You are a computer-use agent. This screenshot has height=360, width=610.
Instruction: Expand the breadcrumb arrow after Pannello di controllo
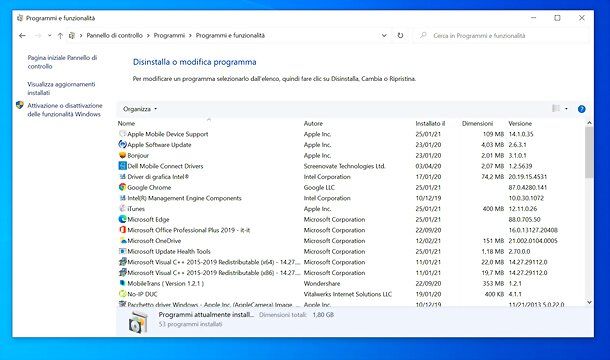click(148, 35)
